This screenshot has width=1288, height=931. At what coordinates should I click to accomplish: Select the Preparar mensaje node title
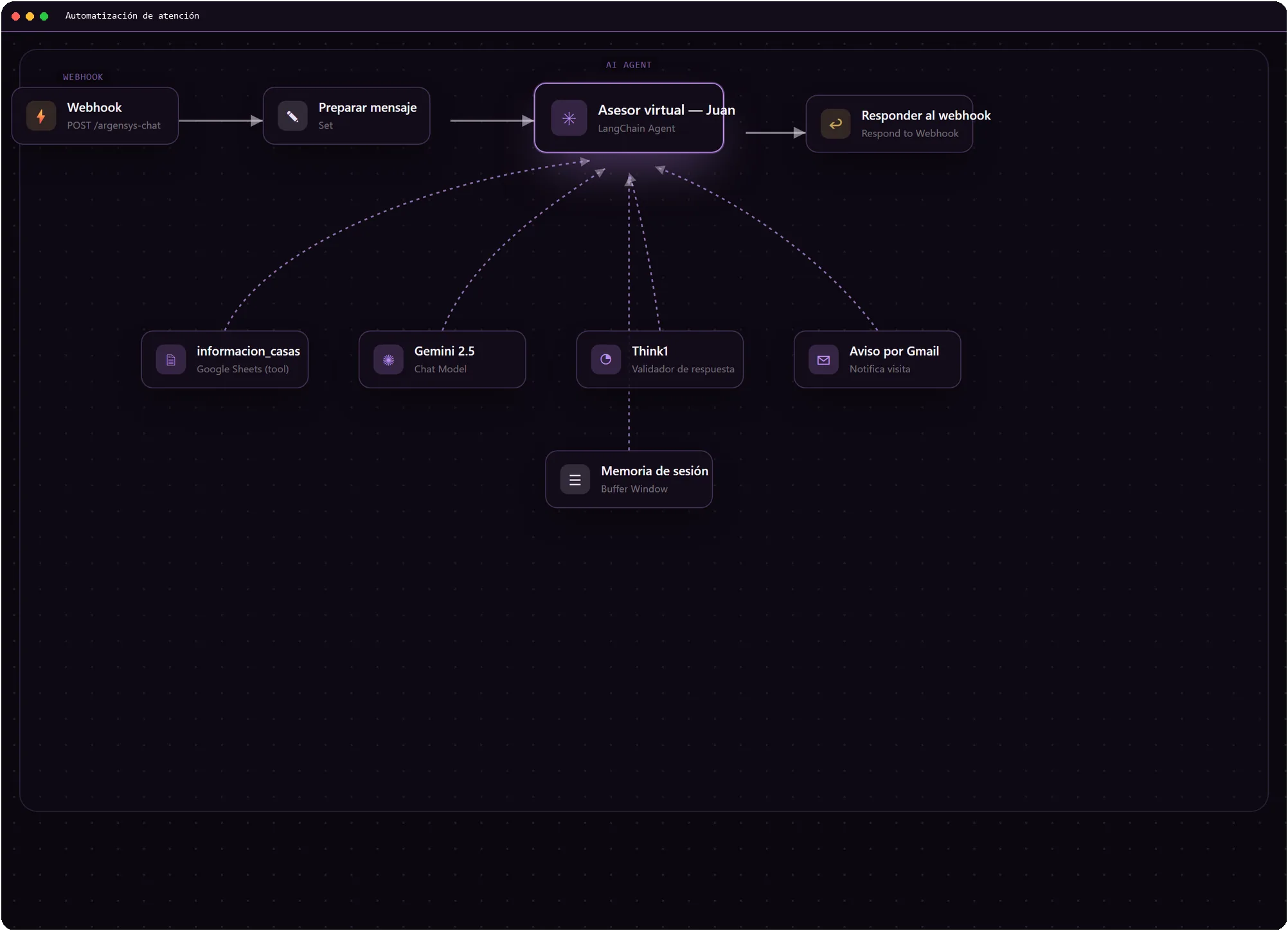tap(368, 107)
